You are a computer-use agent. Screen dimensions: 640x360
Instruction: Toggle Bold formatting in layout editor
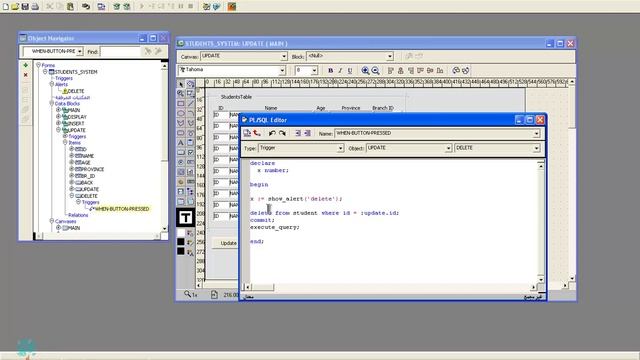coord(330,71)
